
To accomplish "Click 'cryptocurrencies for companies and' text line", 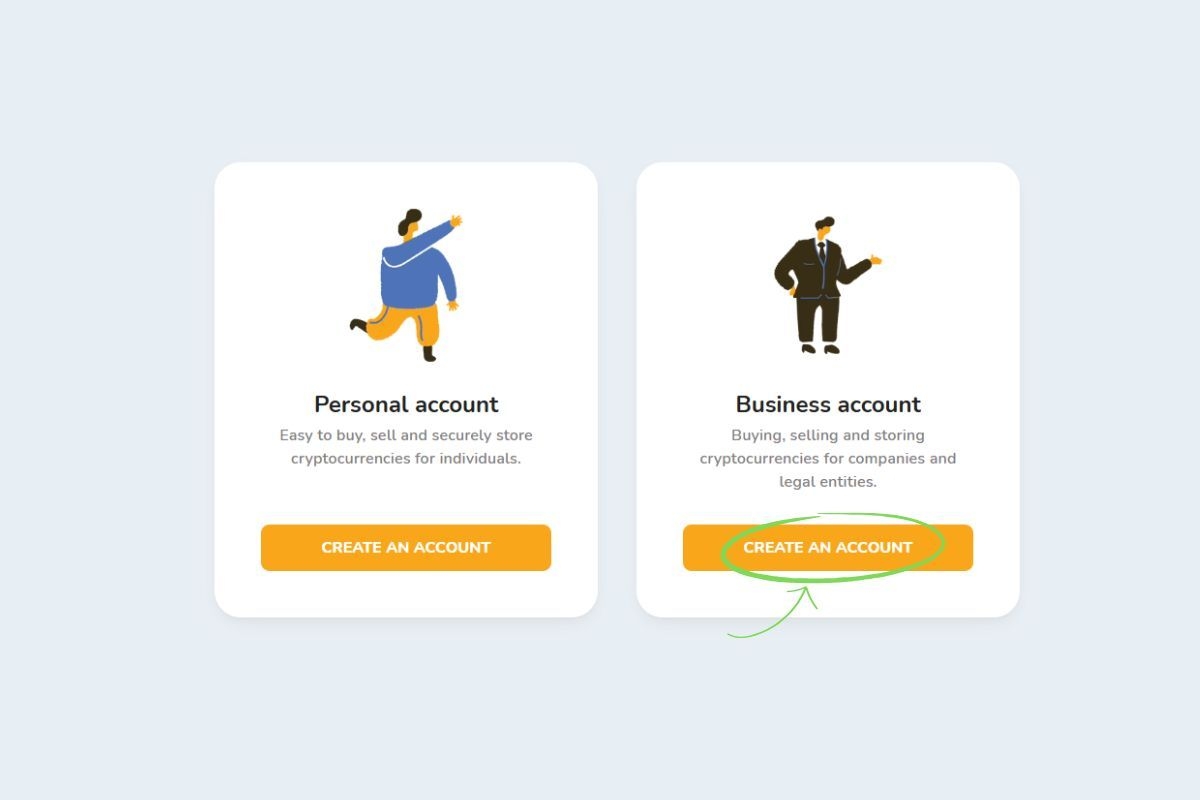I will pos(828,458).
